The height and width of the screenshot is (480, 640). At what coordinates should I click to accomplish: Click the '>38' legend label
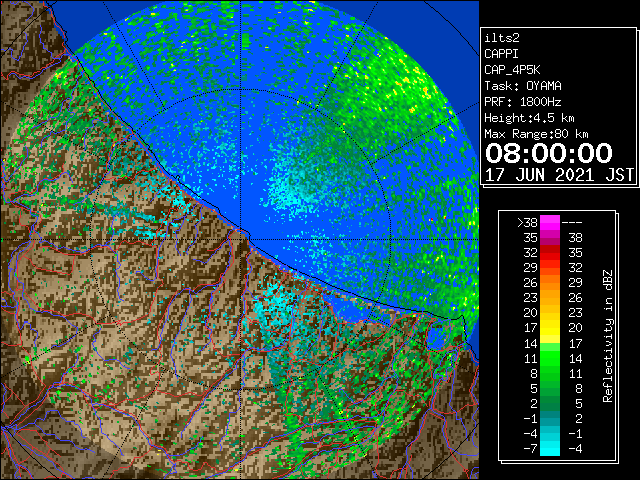(527, 223)
